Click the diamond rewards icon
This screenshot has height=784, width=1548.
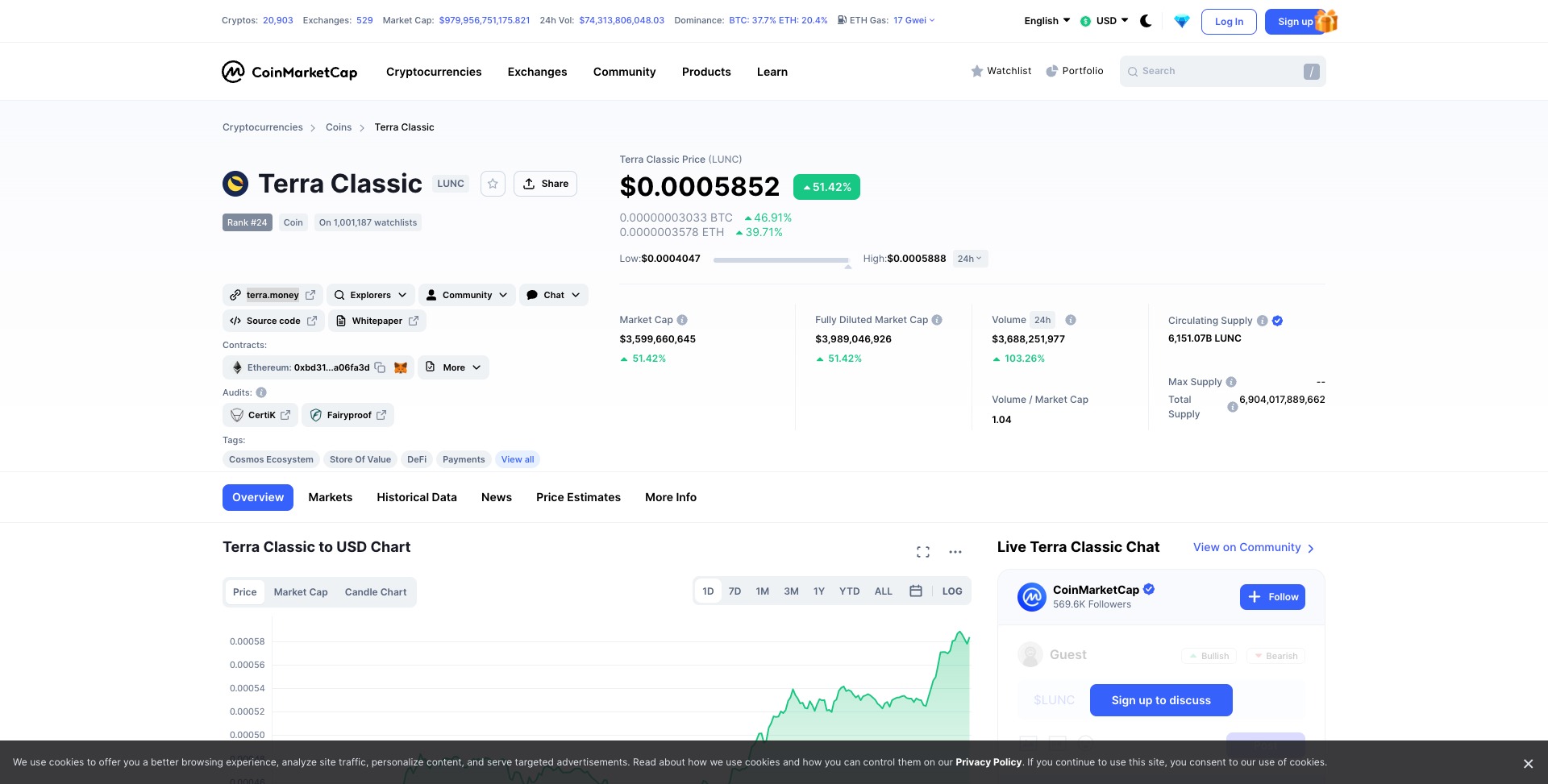[1181, 22]
